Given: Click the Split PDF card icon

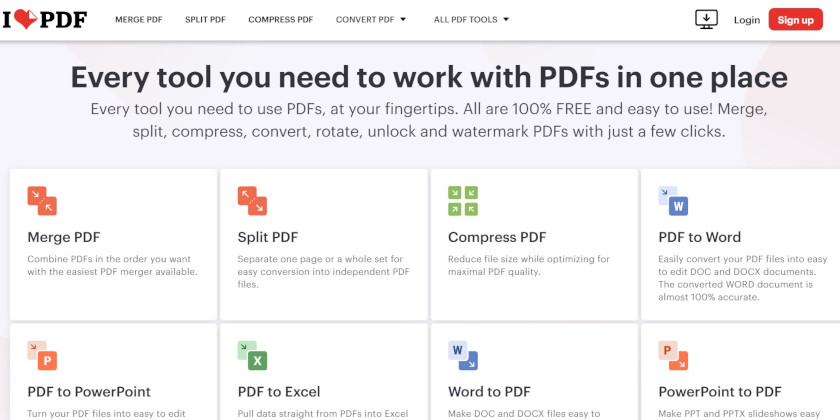Looking at the screenshot, I should point(252,201).
